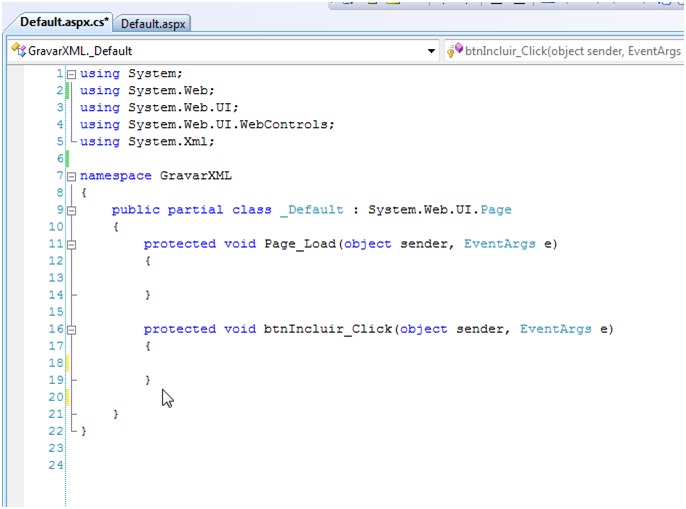
Task: Open the GravarXML._Default class dropdown arrow
Action: tap(432, 50)
